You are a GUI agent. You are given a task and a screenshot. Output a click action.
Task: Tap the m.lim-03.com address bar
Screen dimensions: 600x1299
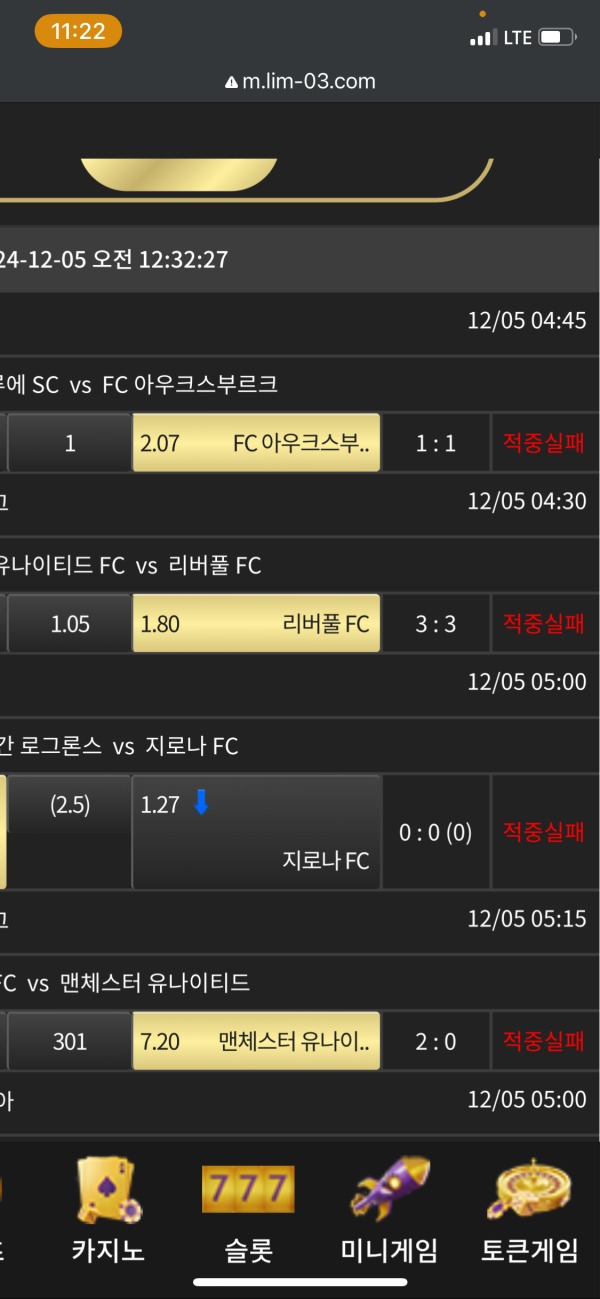(300, 82)
